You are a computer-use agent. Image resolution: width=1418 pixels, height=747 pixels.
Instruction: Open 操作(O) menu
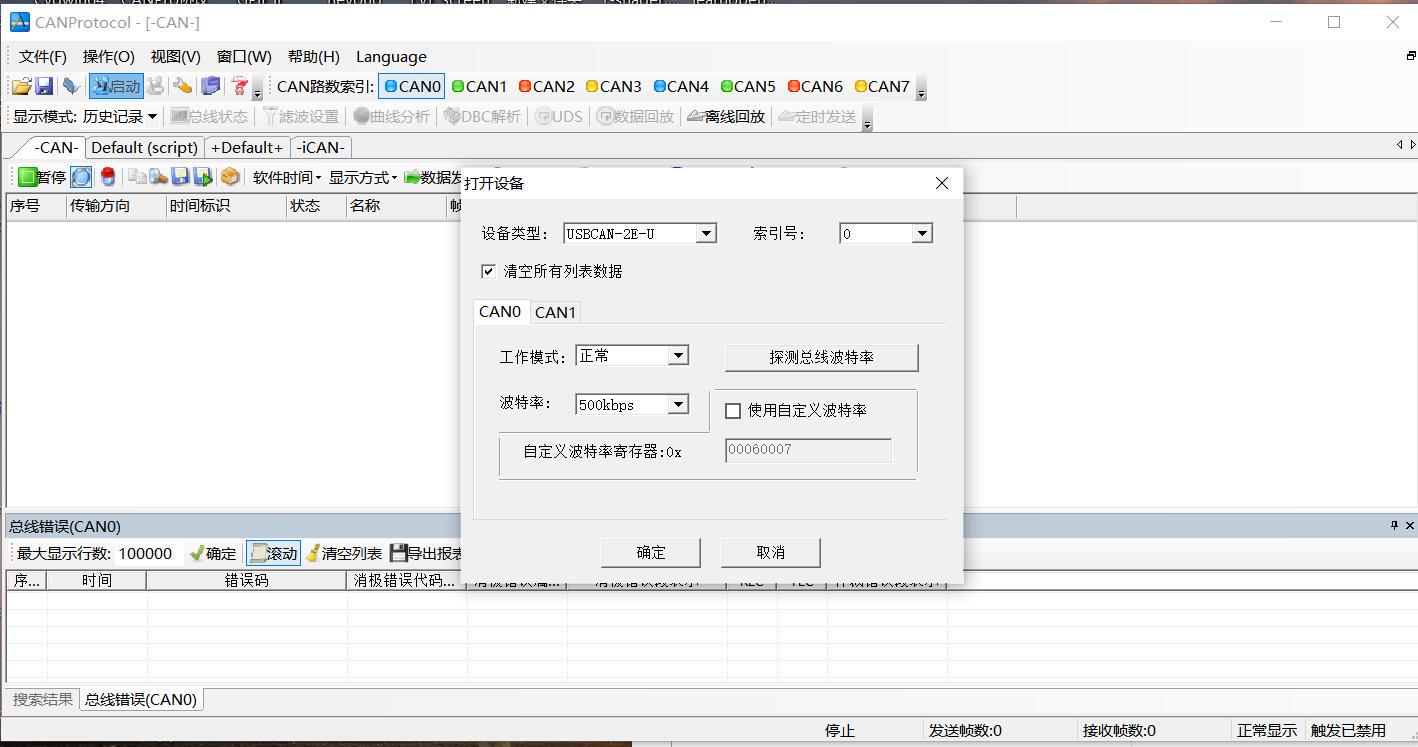click(109, 57)
